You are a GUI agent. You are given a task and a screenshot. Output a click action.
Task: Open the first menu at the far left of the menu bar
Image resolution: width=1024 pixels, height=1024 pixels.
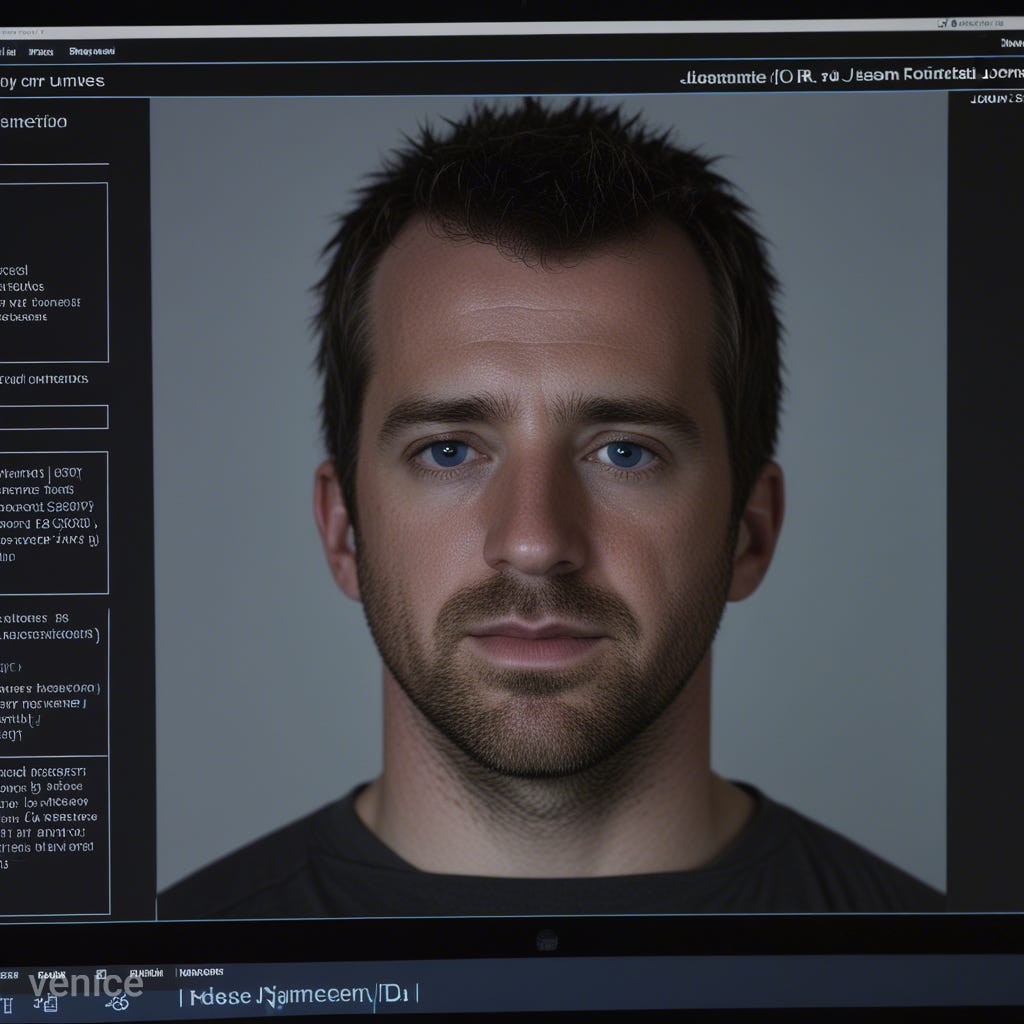pyautogui.click(x=7, y=51)
